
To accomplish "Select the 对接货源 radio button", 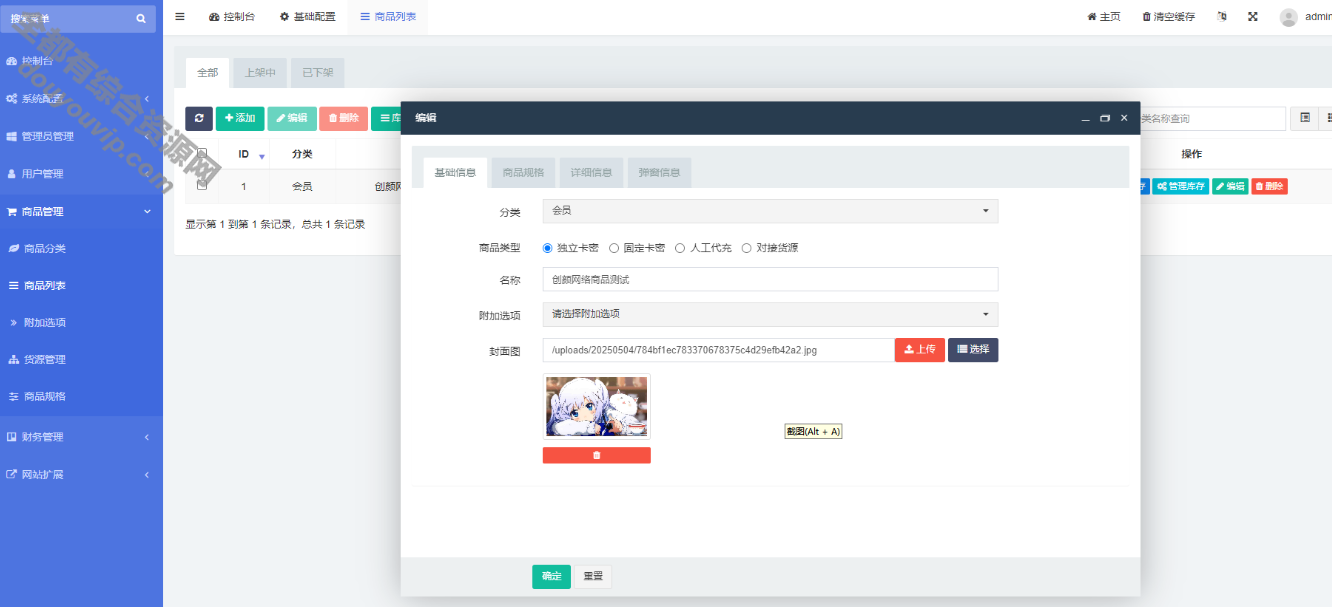I will pyautogui.click(x=746, y=248).
